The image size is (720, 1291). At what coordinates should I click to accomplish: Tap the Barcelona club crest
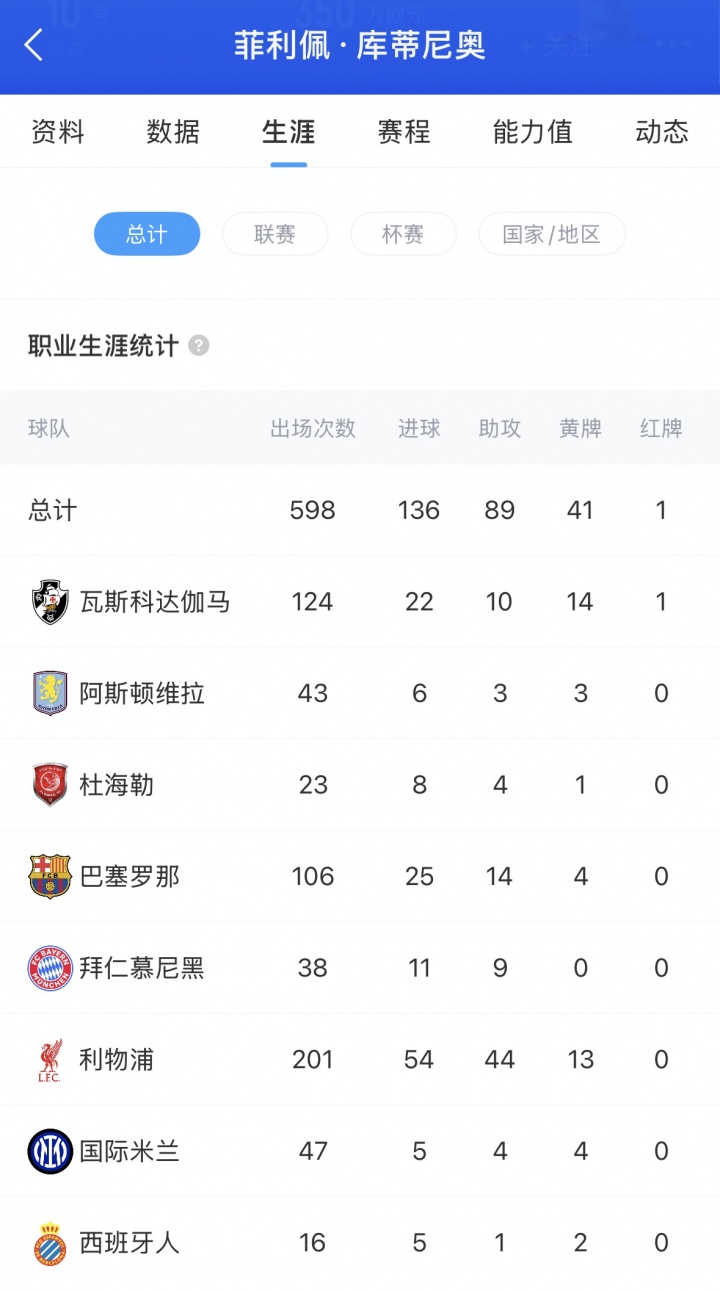click(x=50, y=877)
